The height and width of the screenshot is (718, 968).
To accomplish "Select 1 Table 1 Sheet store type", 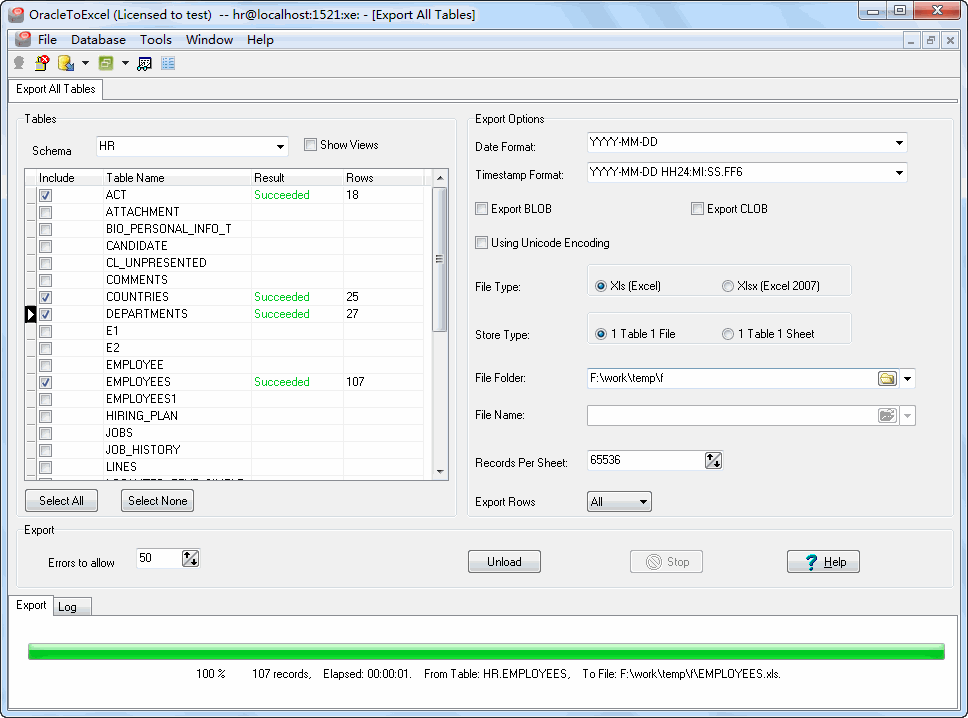I will pos(728,334).
